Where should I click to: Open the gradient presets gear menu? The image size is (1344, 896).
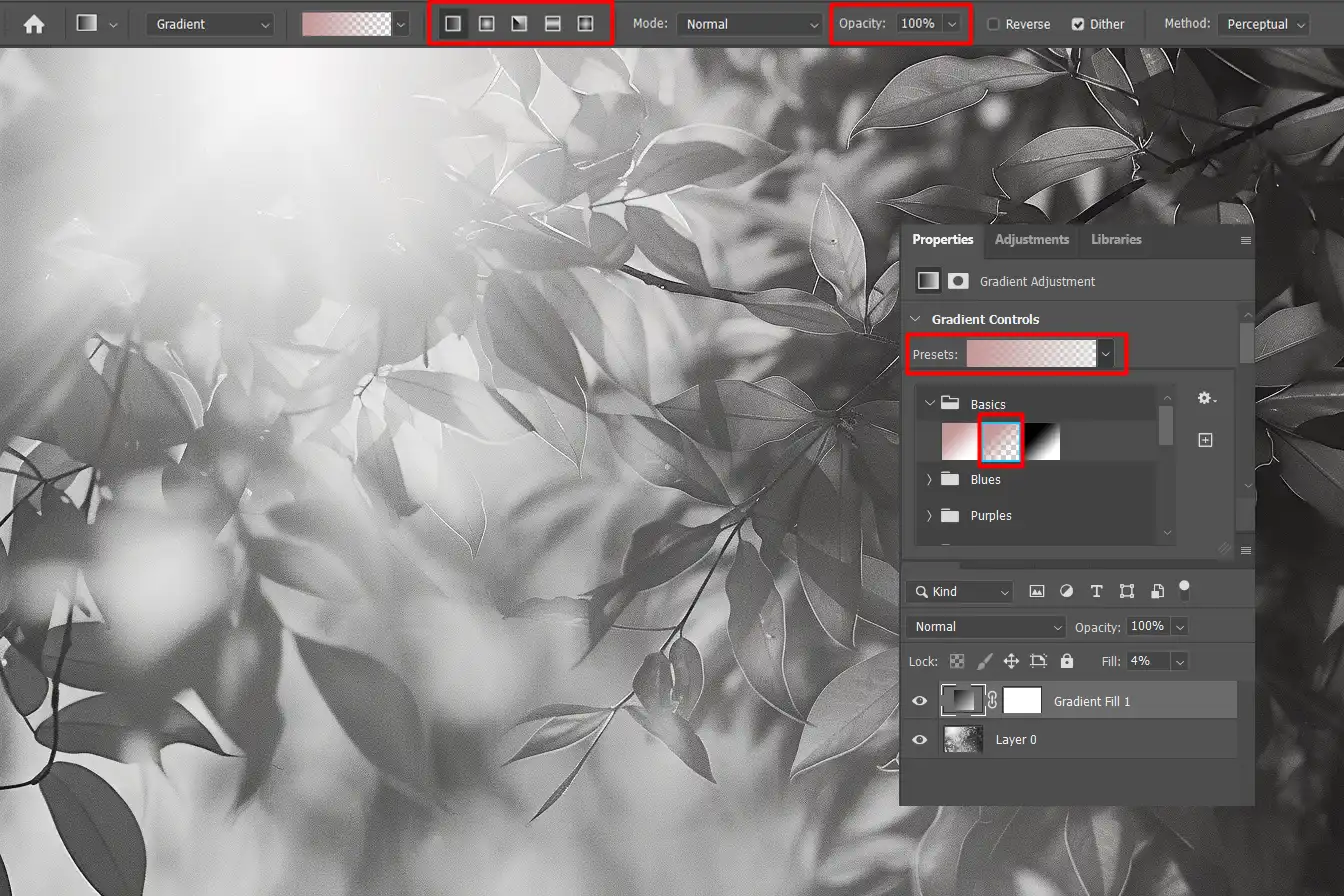coord(1206,398)
